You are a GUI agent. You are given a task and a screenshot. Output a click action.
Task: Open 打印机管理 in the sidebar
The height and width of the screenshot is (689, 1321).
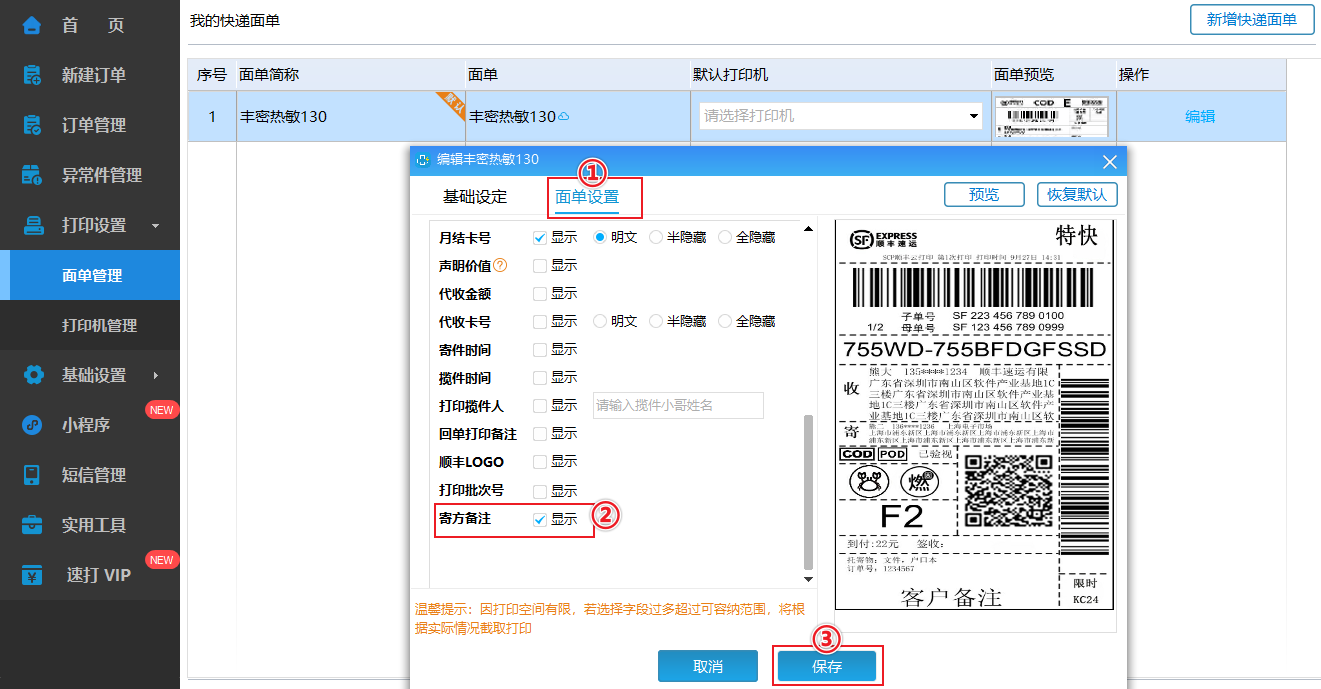click(x=99, y=325)
